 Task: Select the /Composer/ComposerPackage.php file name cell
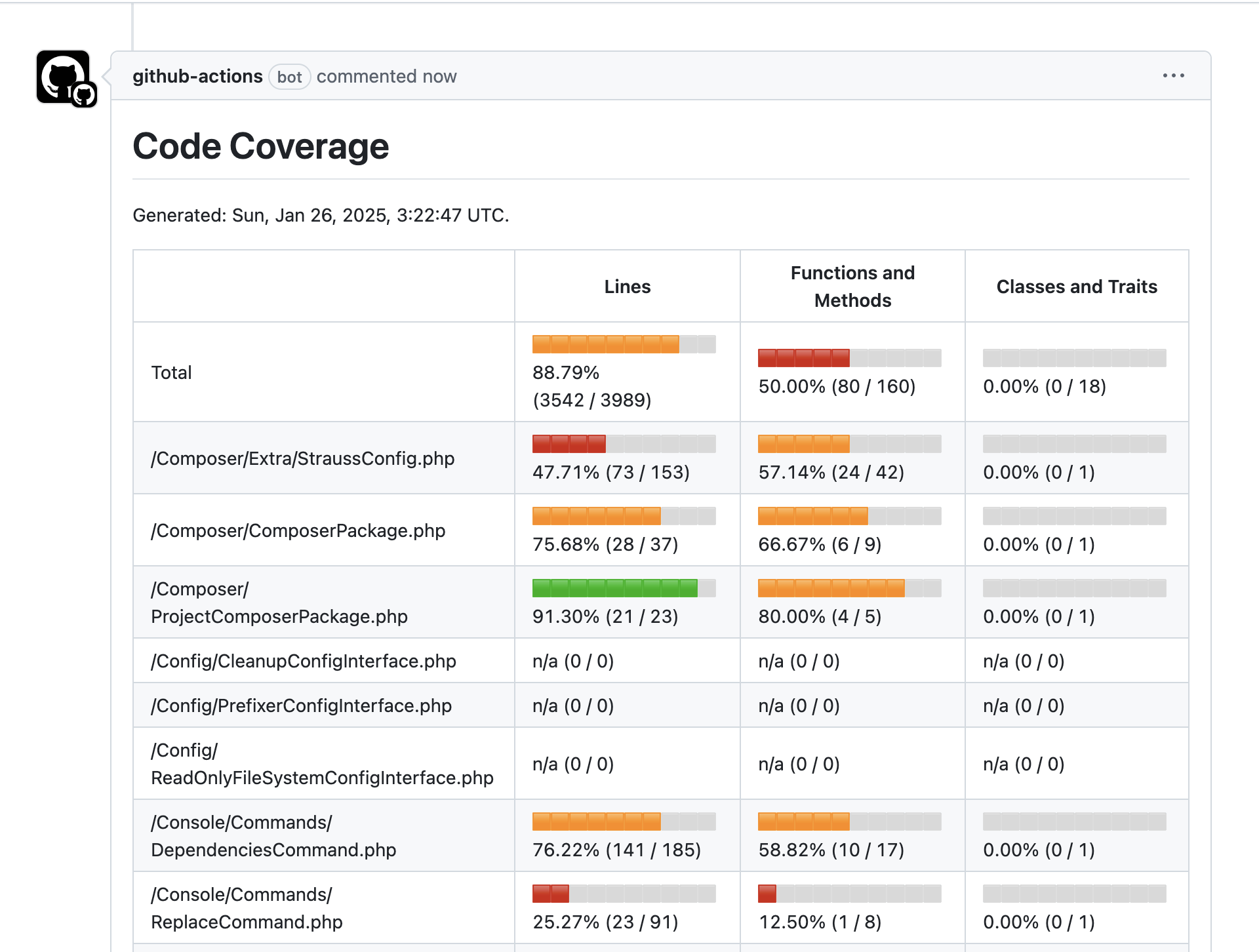click(298, 530)
